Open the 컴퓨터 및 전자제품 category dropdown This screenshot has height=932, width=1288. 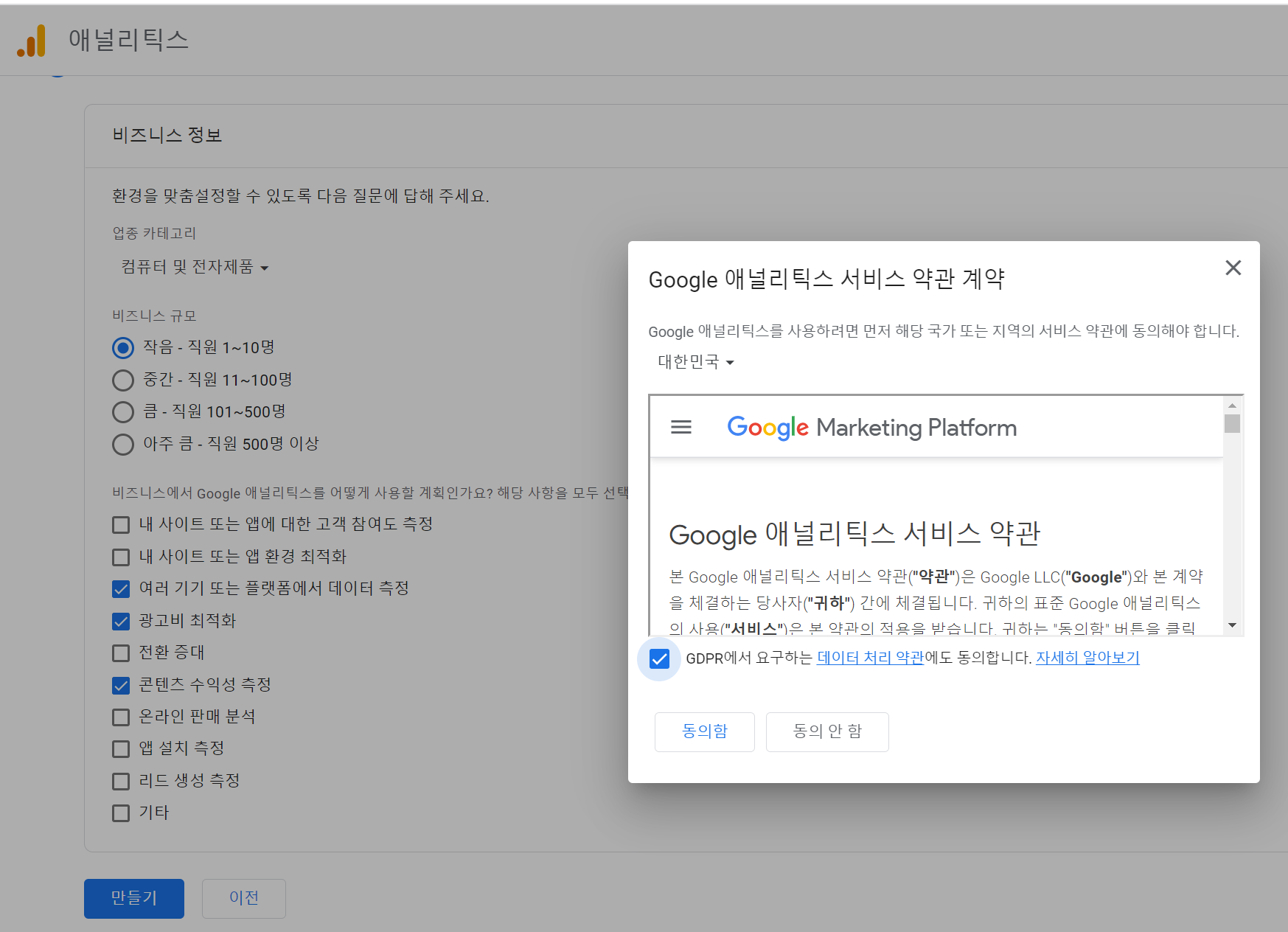pyautogui.click(x=195, y=267)
